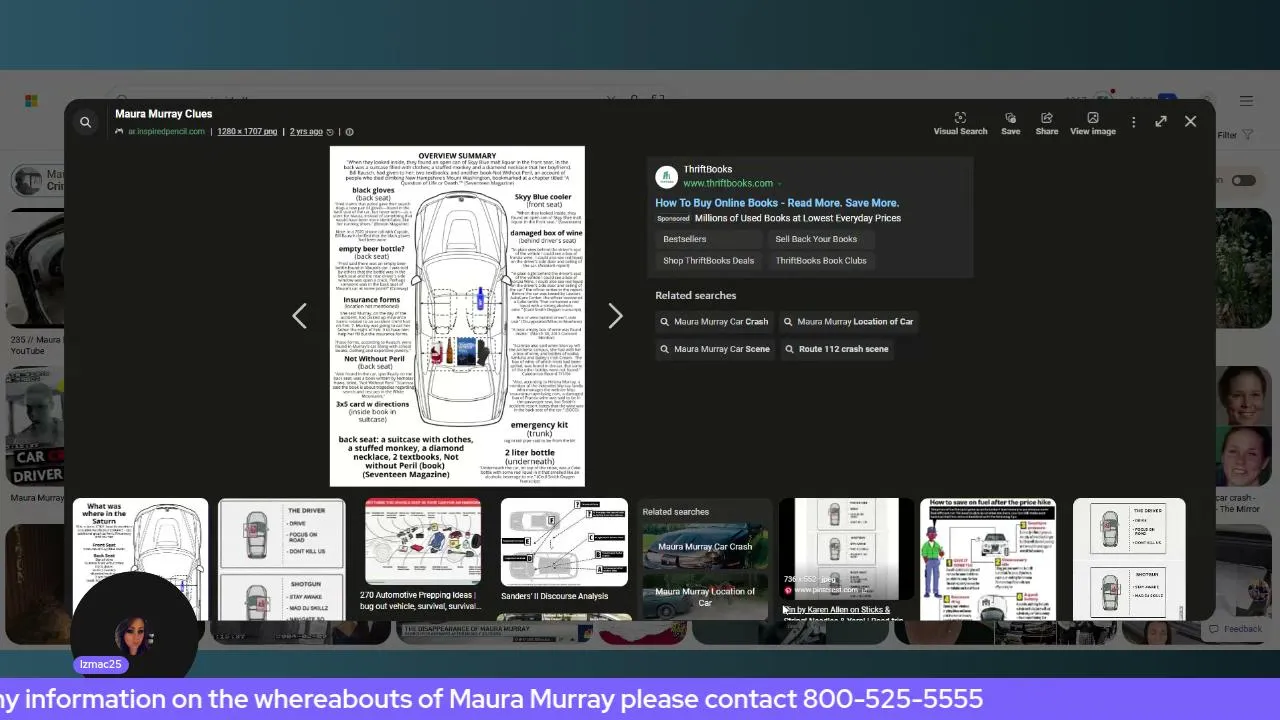Screen dimensions: 1280x720
Task: Open the hamburger menu on the Bing page
Action: point(1246,101)
